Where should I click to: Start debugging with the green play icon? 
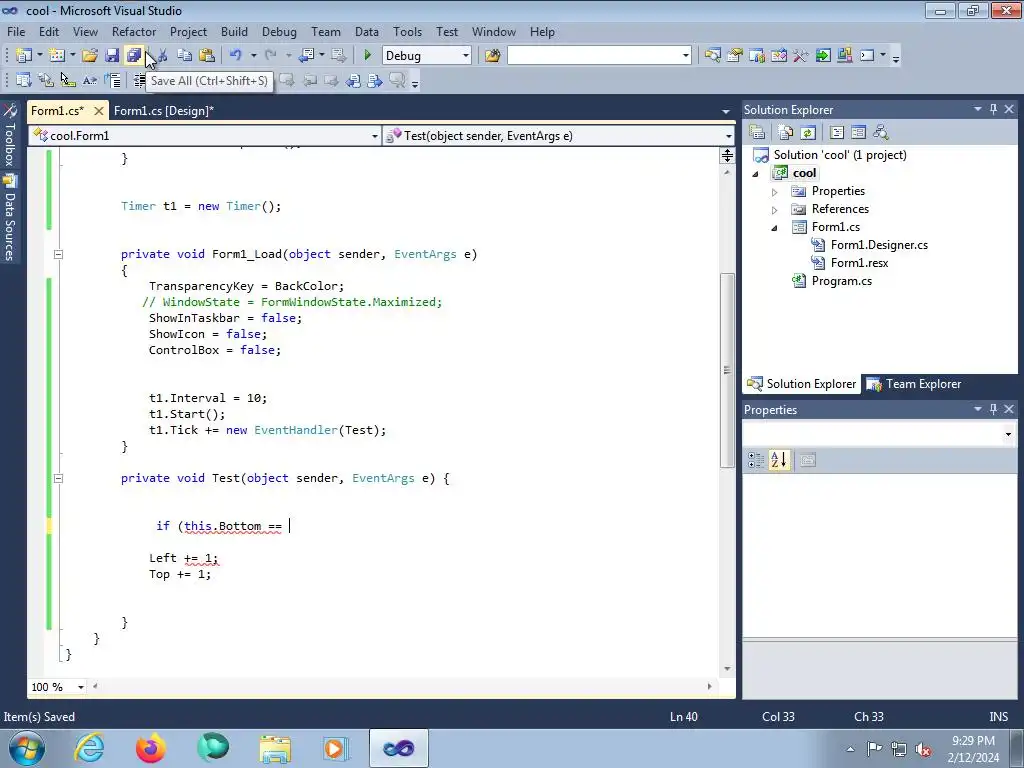coord(368,56)
